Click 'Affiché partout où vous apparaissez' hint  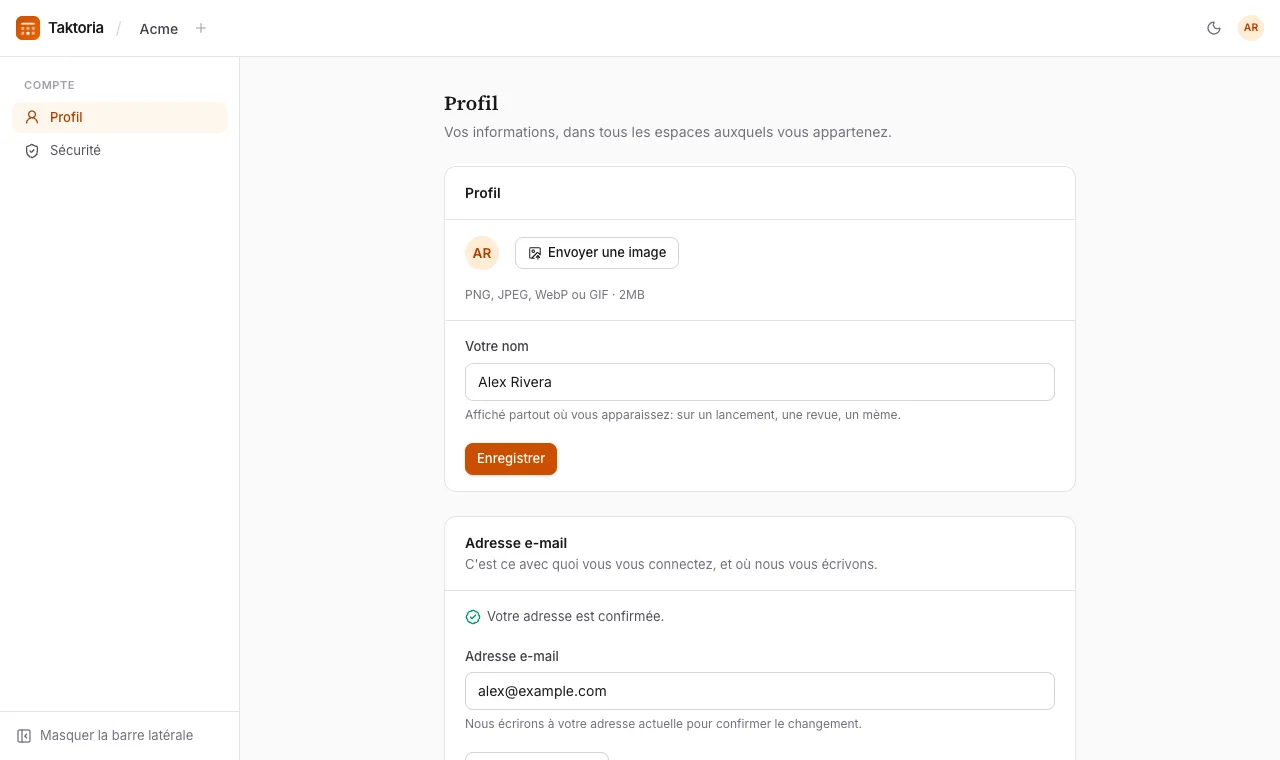pyautogui.click(x=683, y=415)
